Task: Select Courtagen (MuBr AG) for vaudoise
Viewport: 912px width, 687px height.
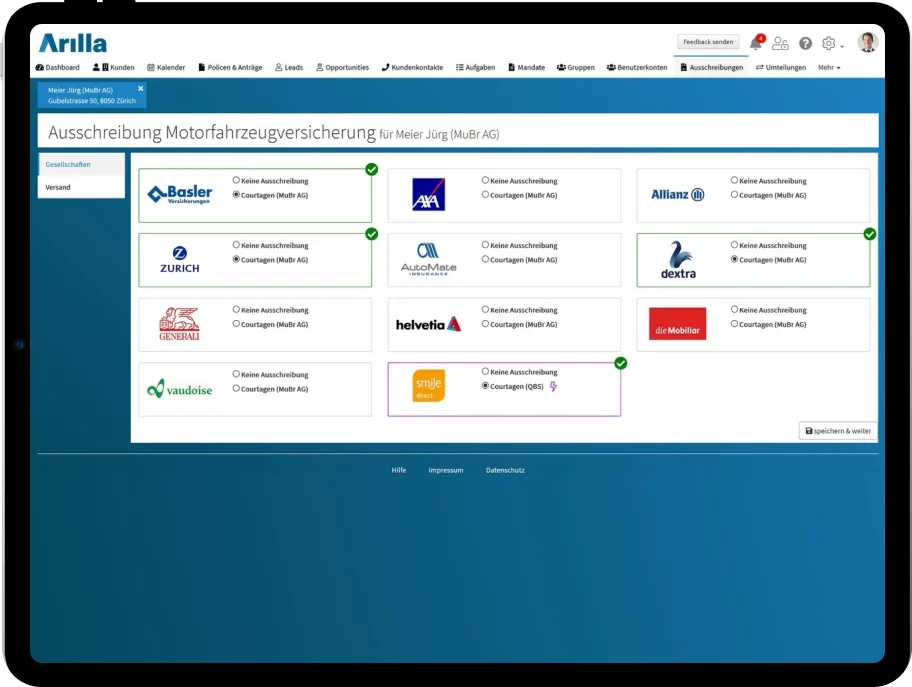Action: pyautogui.click(x=236, y=389)
